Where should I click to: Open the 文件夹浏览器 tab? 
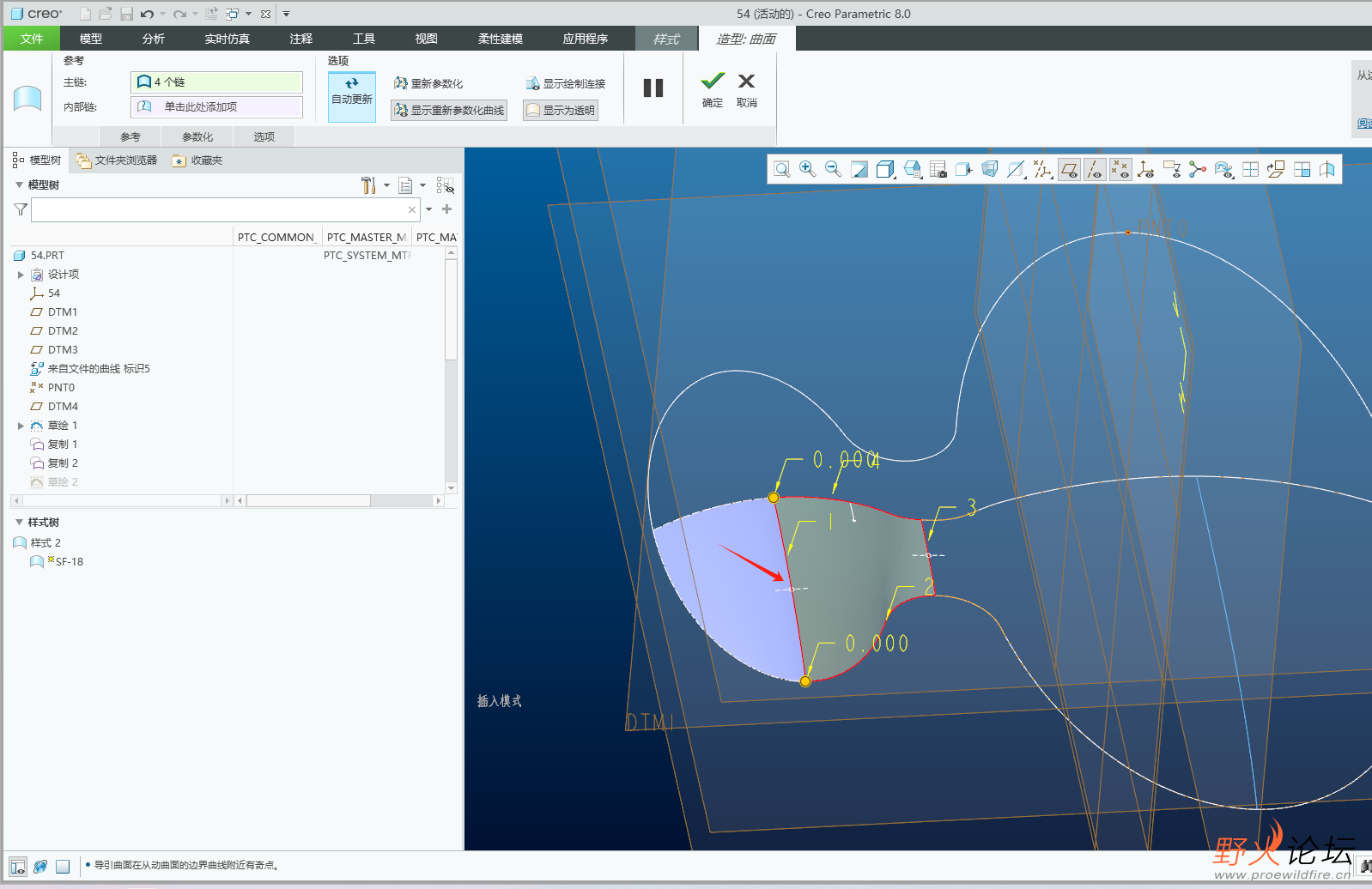click(x=117, y=160)
